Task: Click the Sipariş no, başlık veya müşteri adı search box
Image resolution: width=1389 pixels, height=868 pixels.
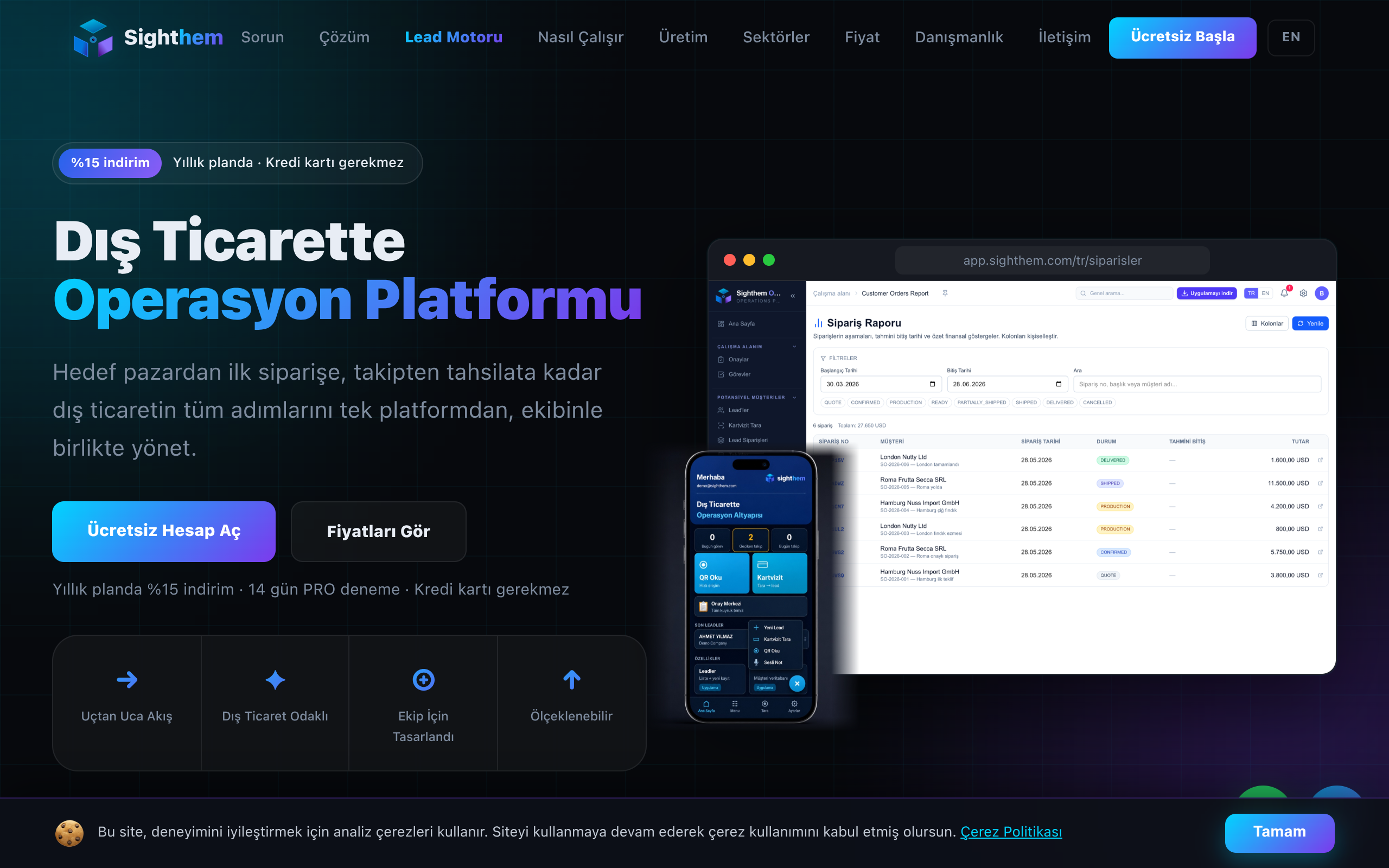Action: (x=1197, y=384)
